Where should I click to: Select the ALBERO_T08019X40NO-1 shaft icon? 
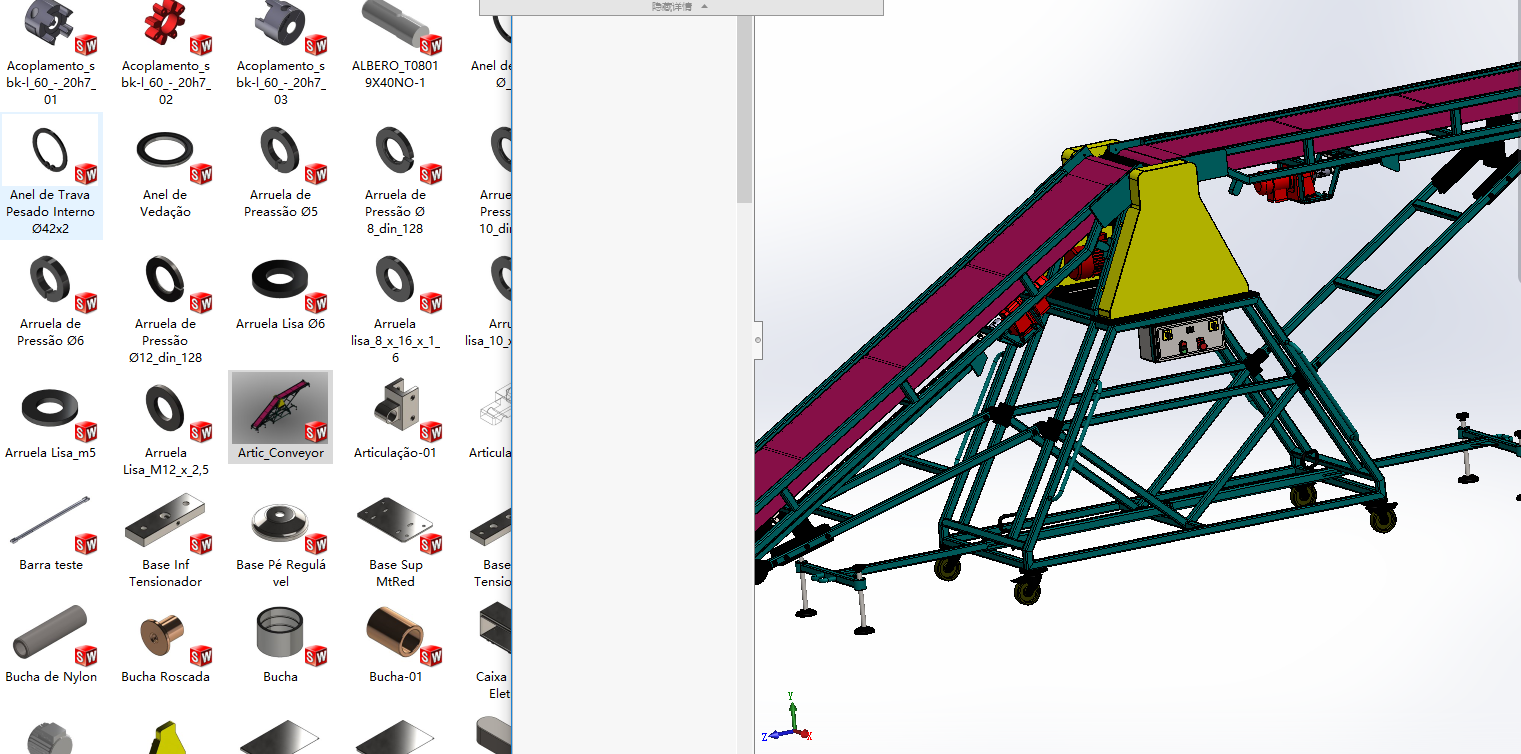[x=396, y=27]
